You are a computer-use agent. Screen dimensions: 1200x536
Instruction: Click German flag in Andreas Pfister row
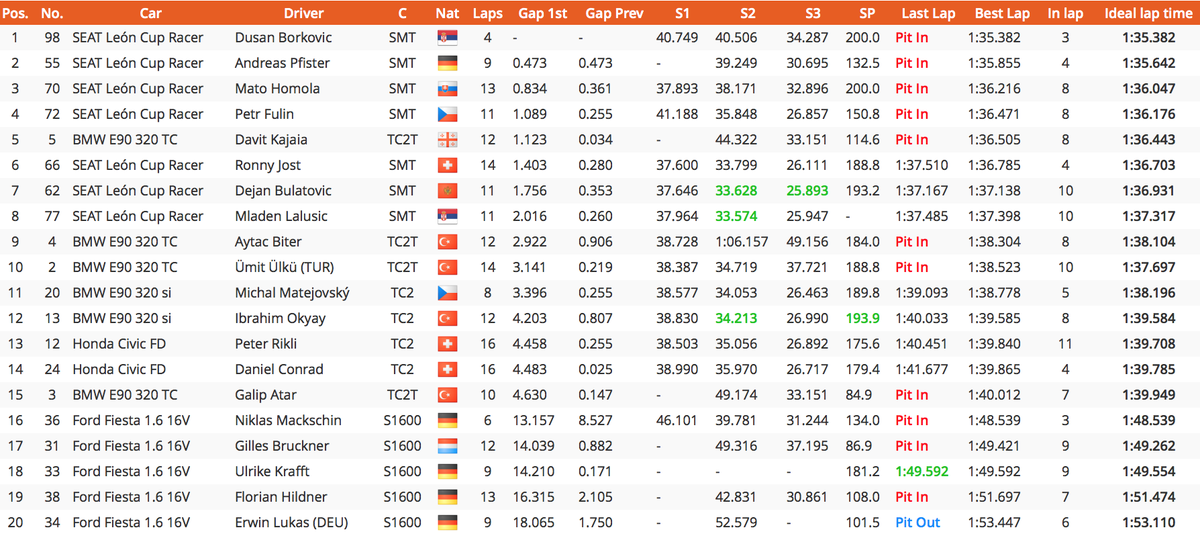[x=447, y=63]
